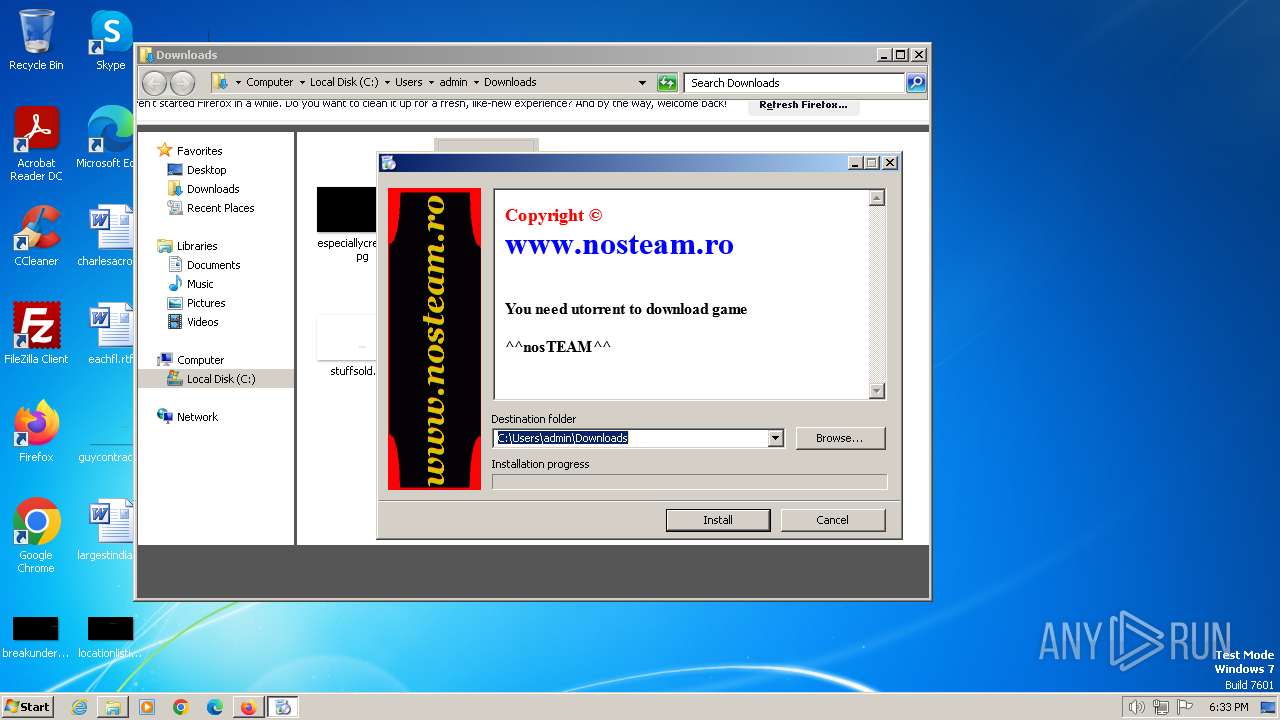Open the address bar history dropdown
This screenshot has width=1280, height=720.
(642, 83)
